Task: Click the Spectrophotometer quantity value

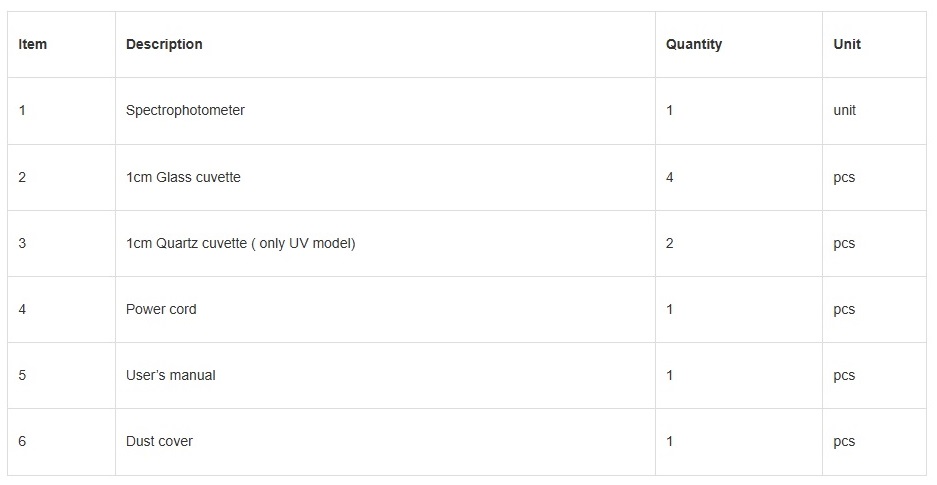Action: [x=670, y=110]
